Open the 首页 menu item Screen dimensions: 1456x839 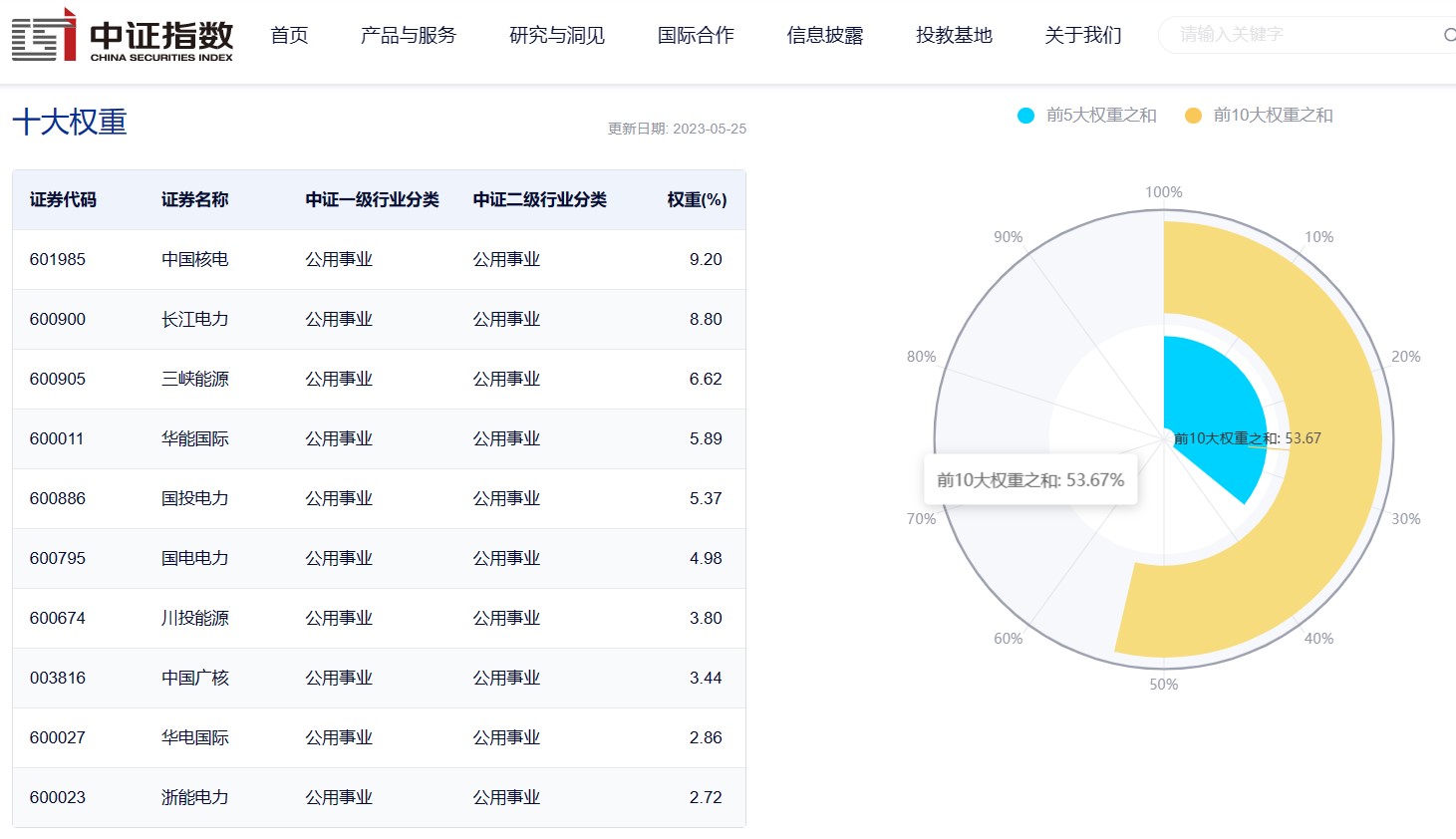[x=290, y=36]
